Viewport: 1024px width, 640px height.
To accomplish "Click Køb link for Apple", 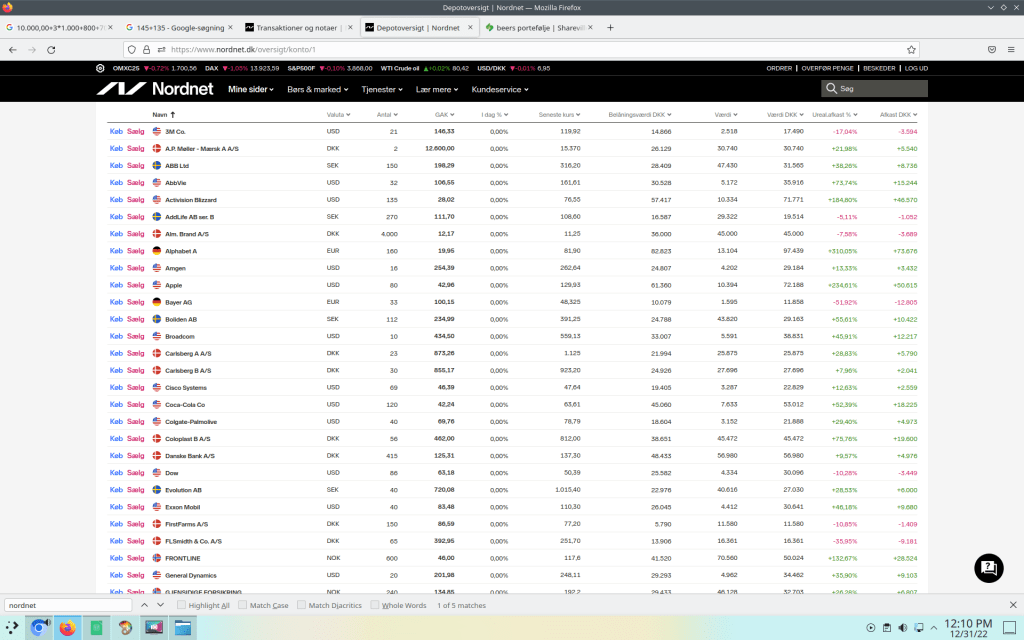I will (116, 285).
